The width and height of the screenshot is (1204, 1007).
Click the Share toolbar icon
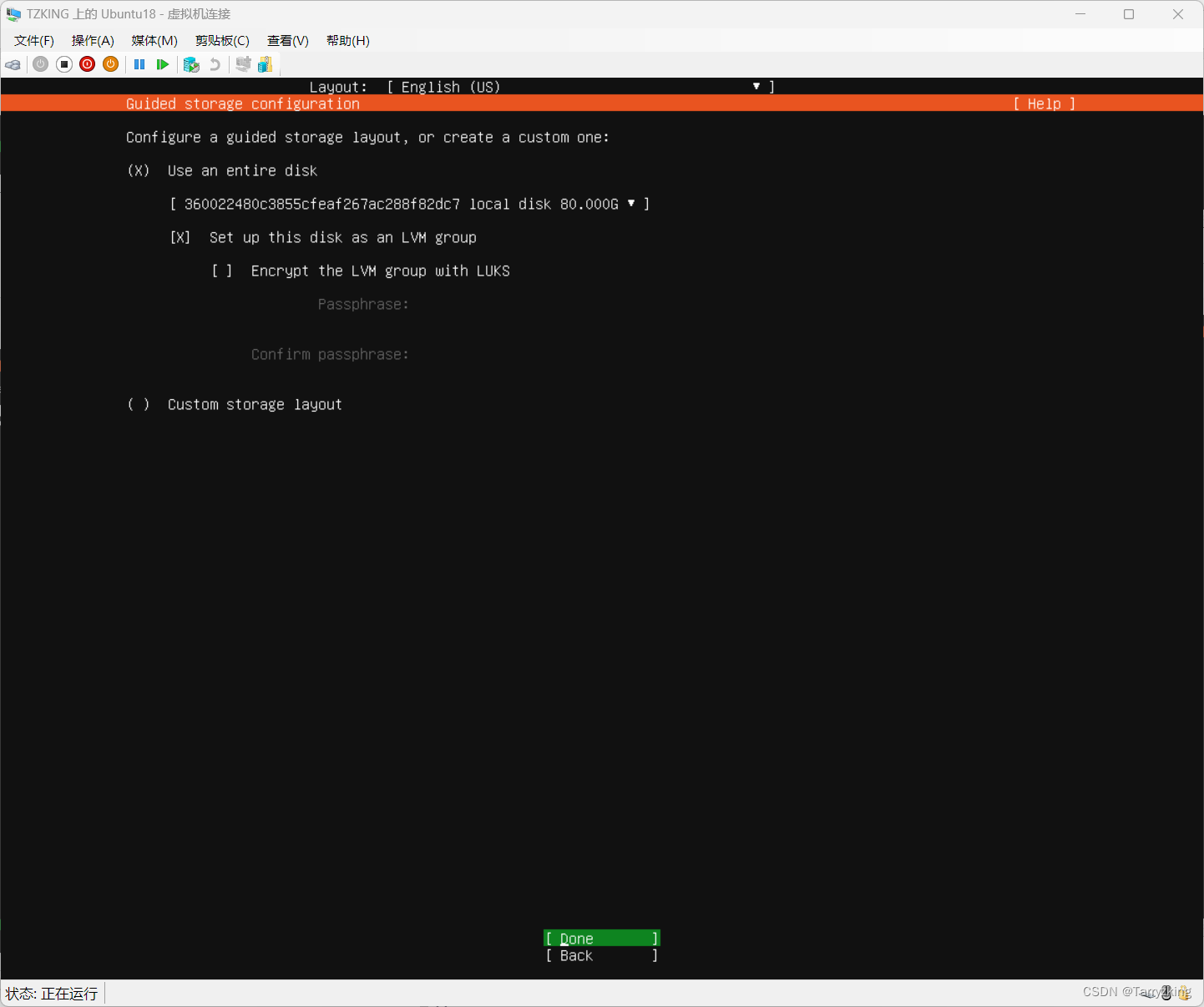(x=266, y=64)
